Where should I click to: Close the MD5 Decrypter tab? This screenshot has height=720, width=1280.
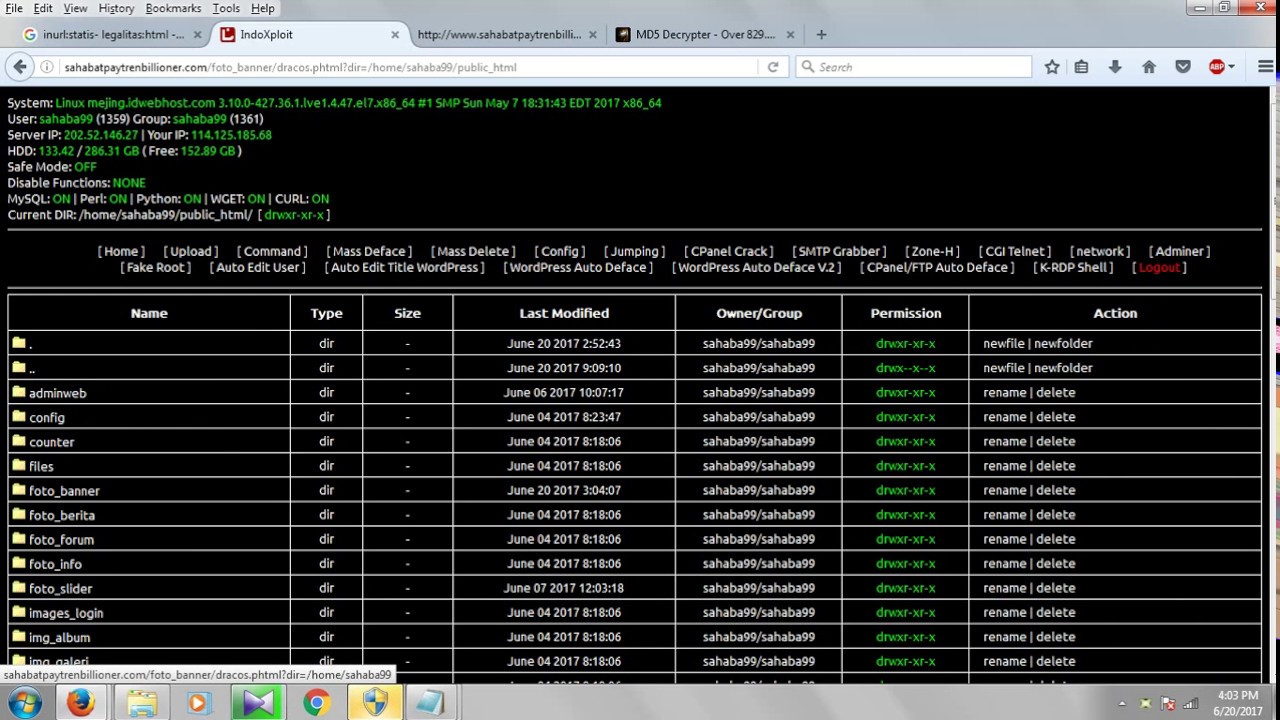click(791, 34)
